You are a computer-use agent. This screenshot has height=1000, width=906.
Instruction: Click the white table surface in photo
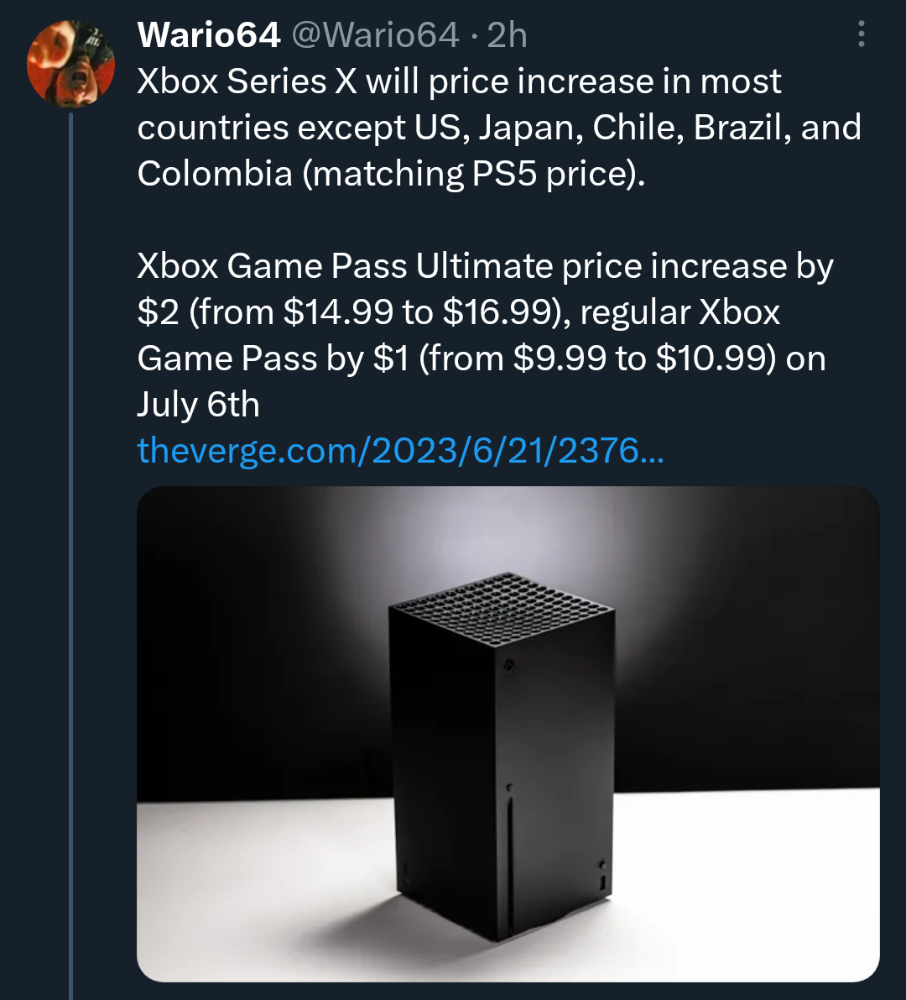pos(733,893)
